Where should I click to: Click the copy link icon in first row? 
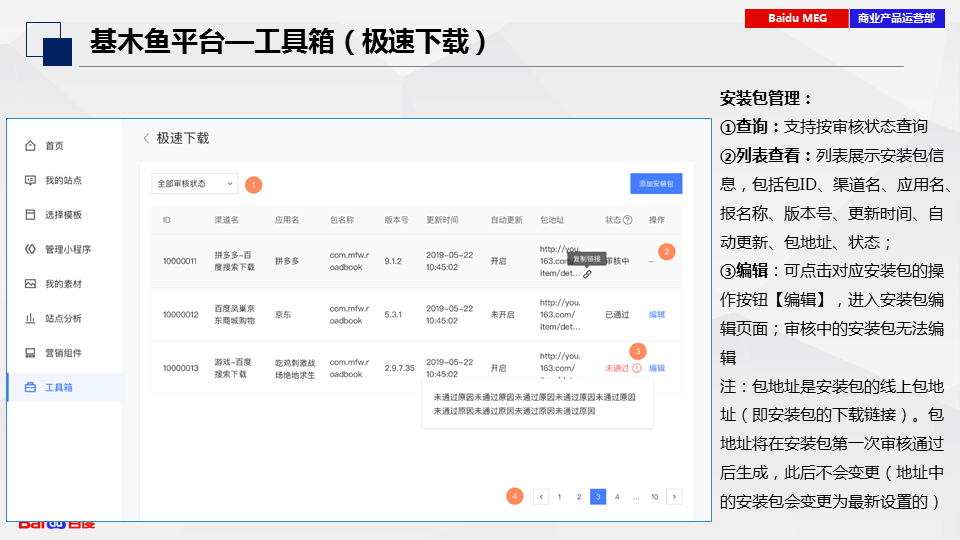(587, 274)
